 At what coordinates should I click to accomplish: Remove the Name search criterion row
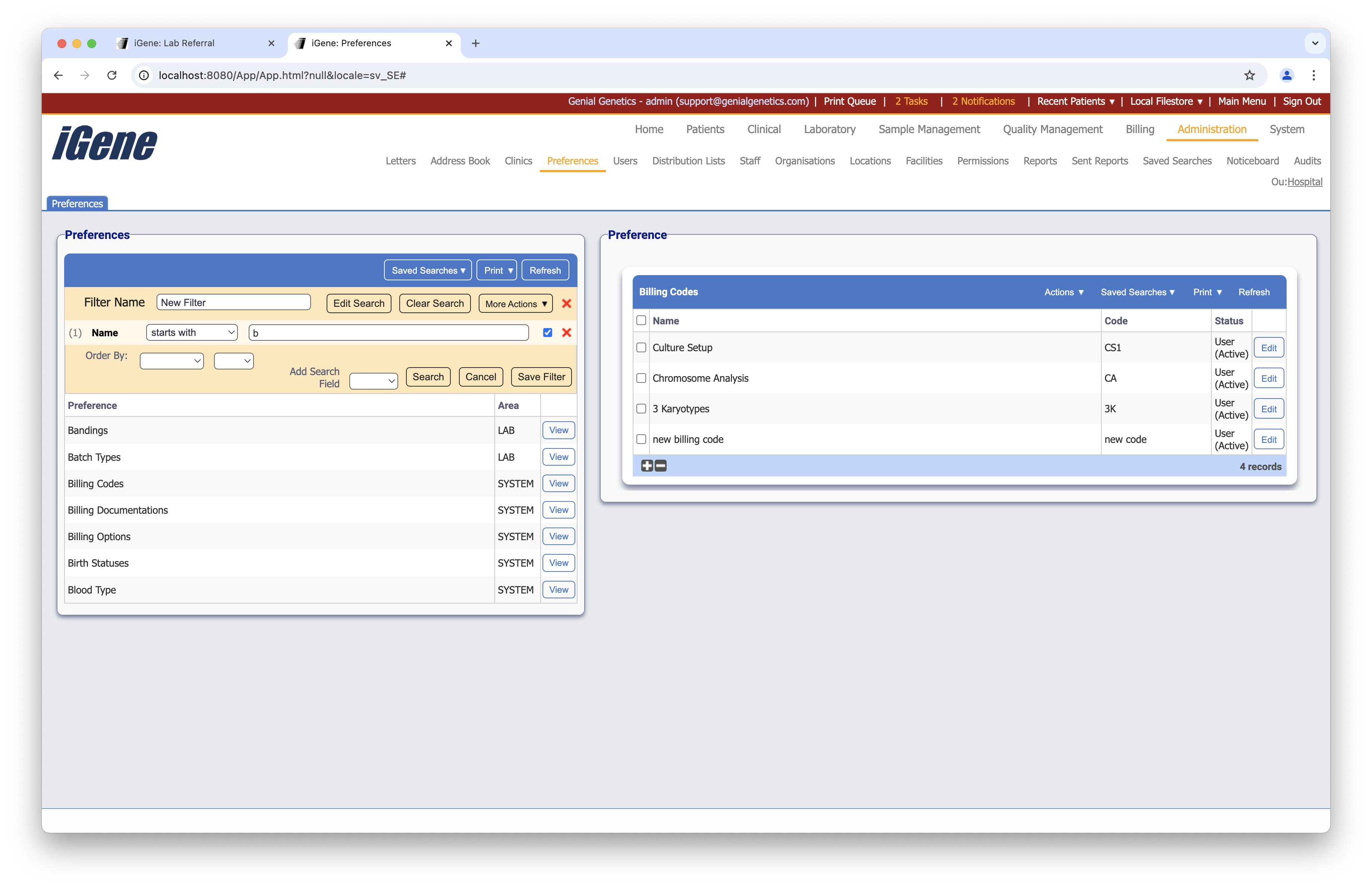[x=566, y=333]
